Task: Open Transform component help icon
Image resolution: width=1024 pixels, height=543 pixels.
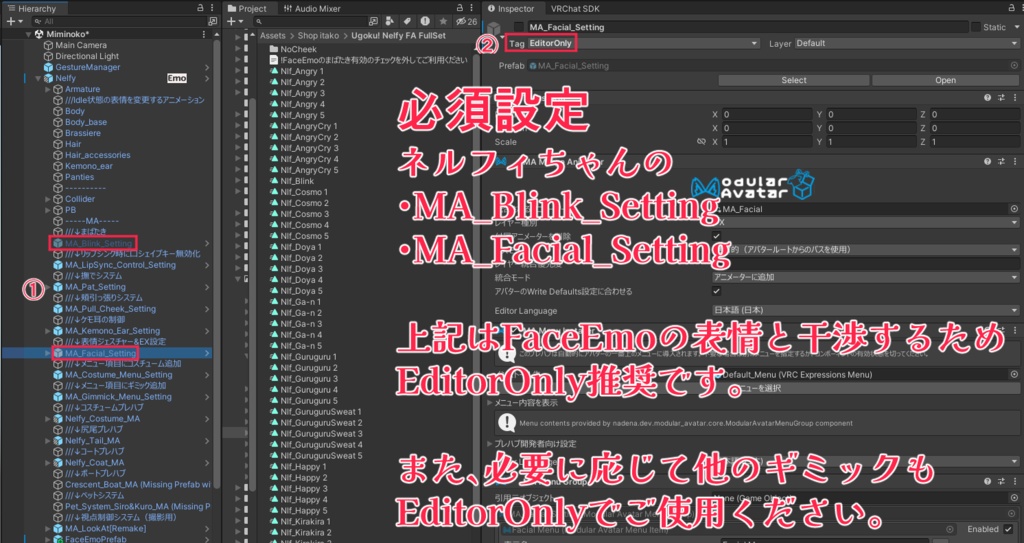Action: click(987, 97)
